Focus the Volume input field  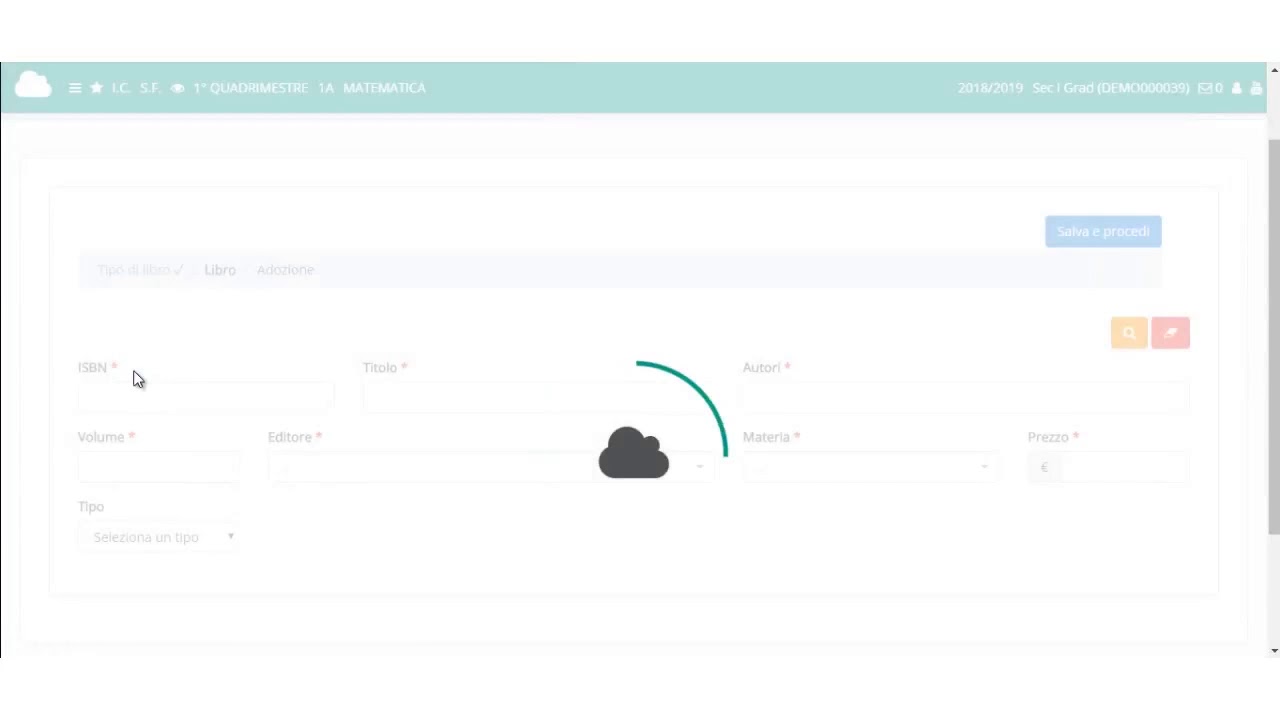tap(159, 467)
